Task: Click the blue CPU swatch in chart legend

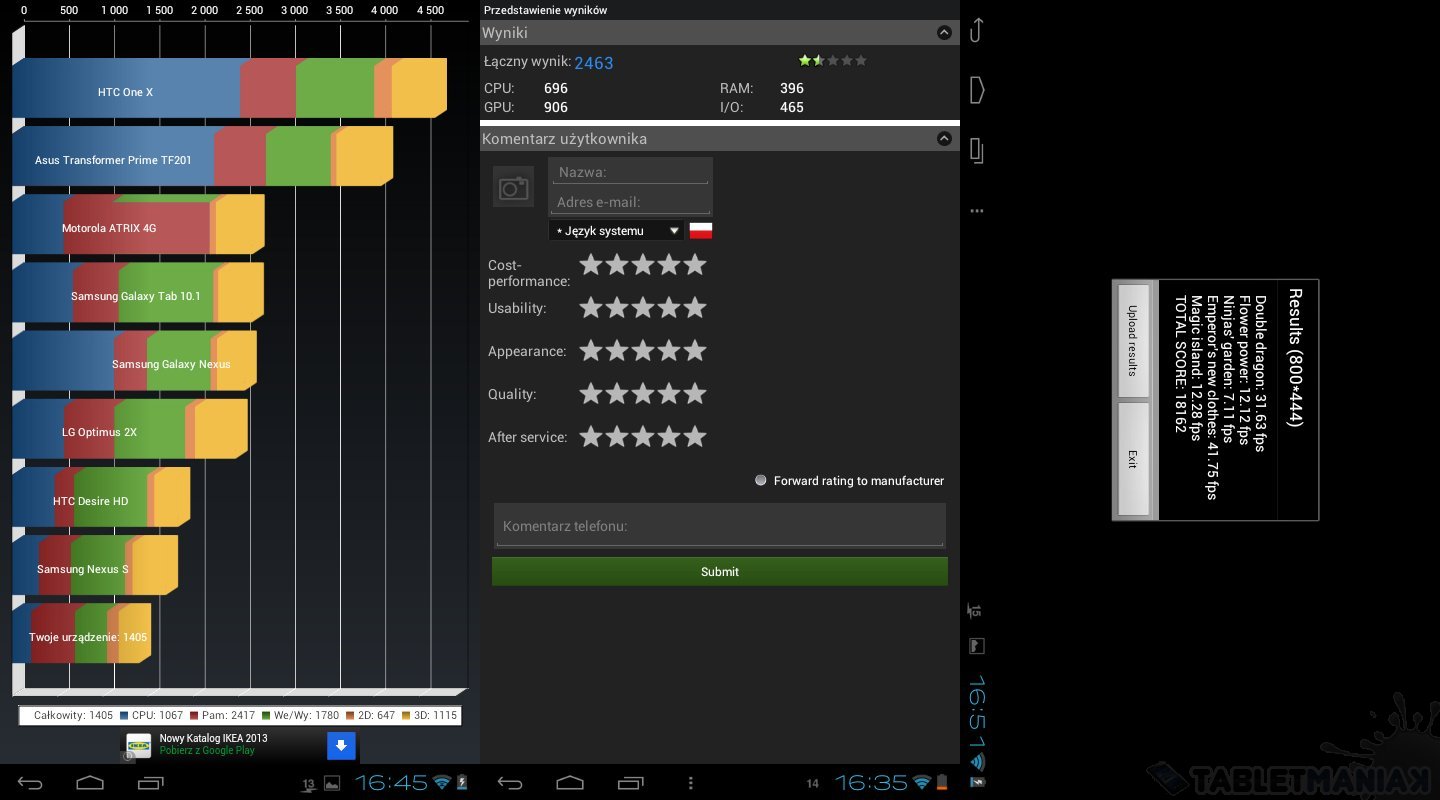Action: tap(124, 716)
